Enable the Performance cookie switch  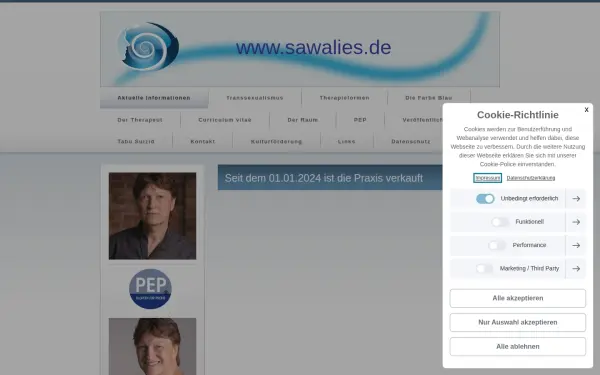pyautogui.click(x=497, y=245)
